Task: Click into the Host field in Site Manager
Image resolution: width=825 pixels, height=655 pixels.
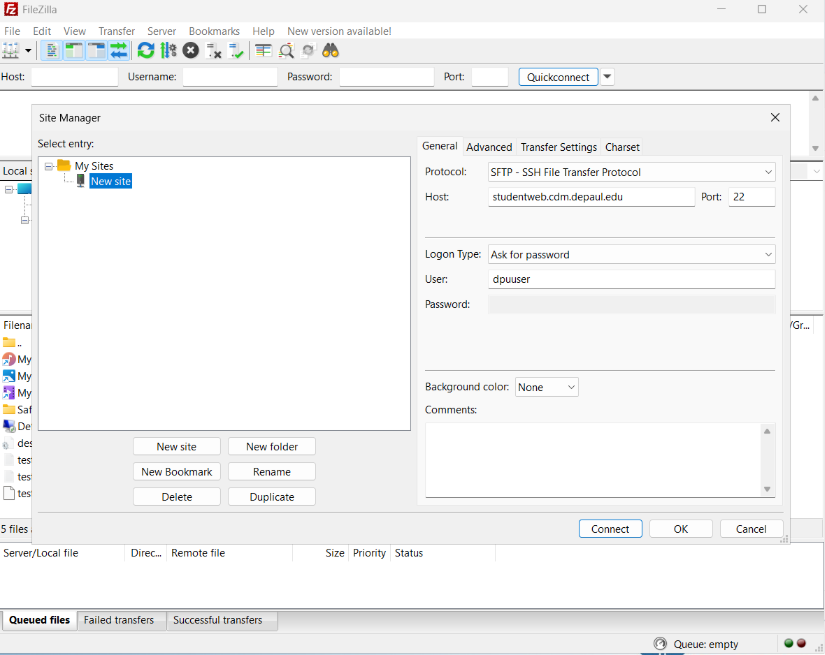Action: coord(591,197)
